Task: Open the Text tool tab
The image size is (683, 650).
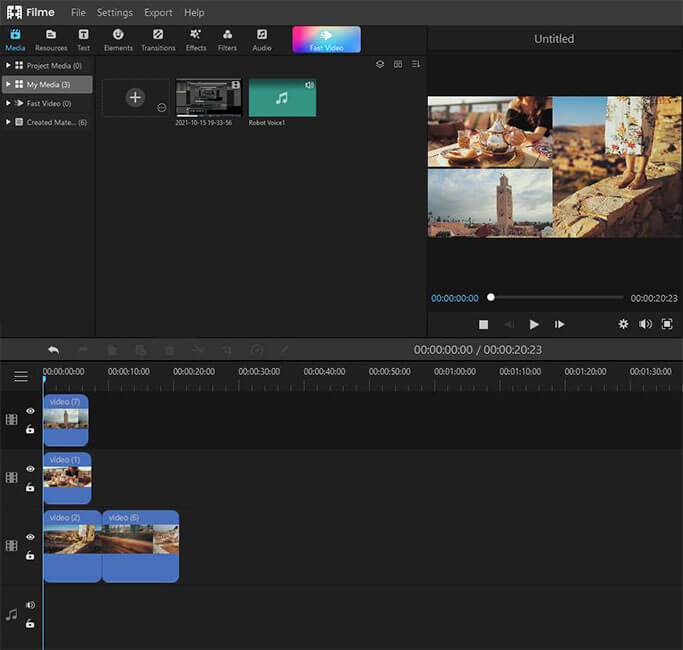Action: tap(83, 40)
